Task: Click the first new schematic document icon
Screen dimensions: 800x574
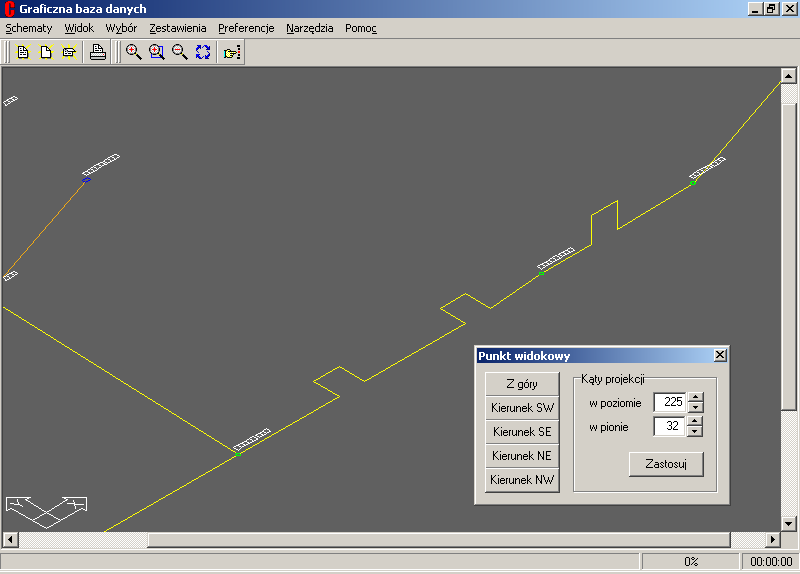Action: coord(23,52)
